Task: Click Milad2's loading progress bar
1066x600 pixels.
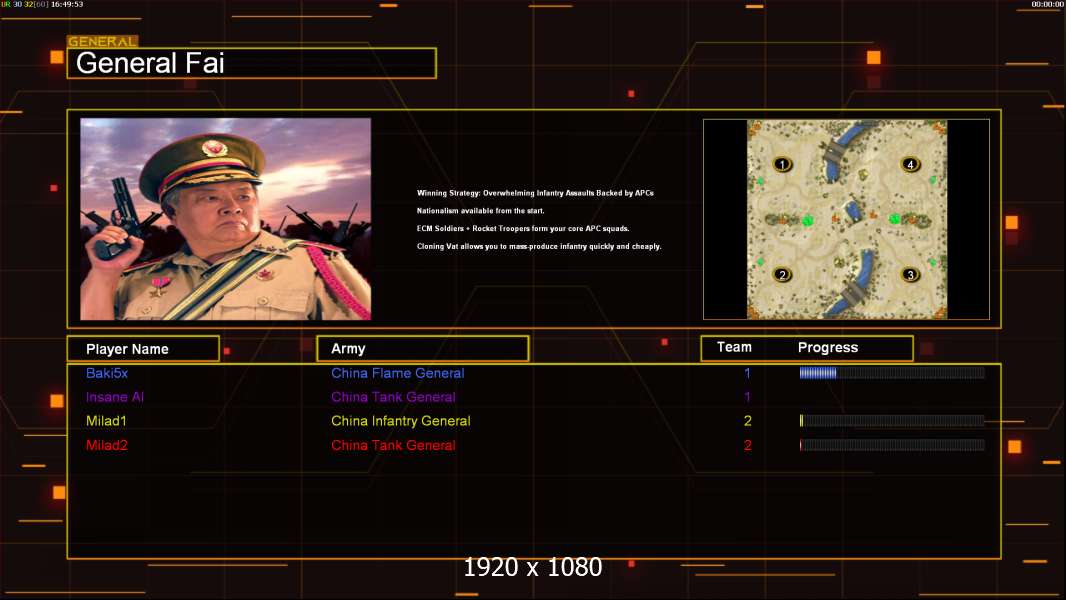Action: click(x=892, y=445)
